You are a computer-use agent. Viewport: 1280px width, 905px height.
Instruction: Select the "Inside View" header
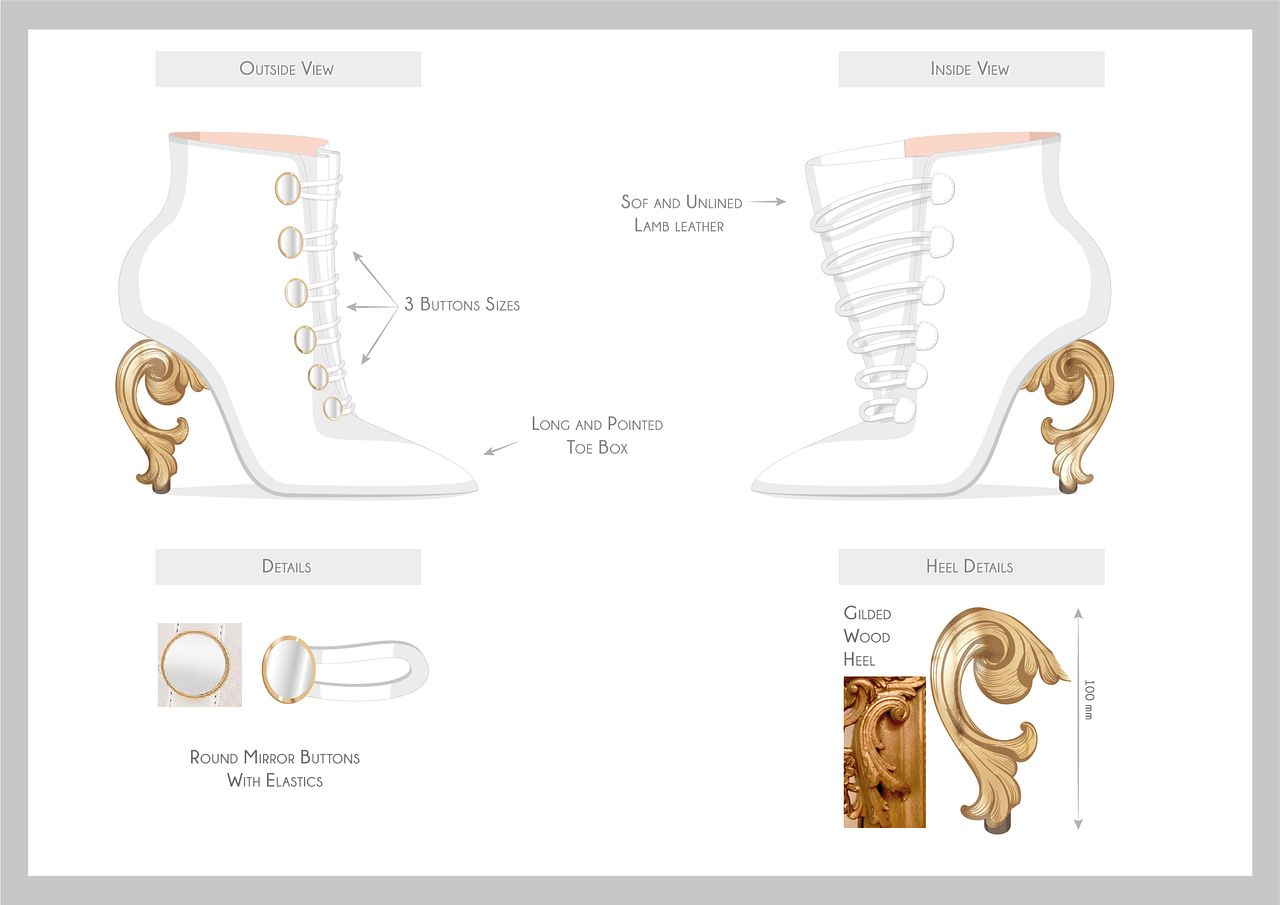(x=970, y=69)
